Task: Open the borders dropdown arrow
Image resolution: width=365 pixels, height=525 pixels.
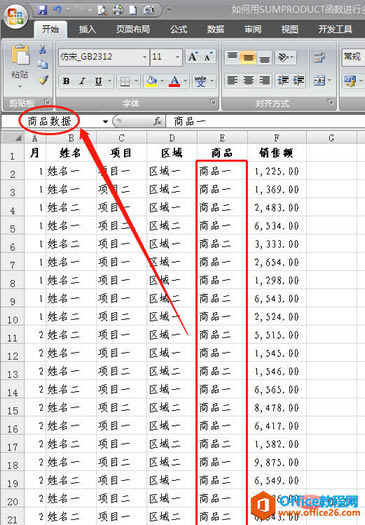Action: (x=136, y=81)
